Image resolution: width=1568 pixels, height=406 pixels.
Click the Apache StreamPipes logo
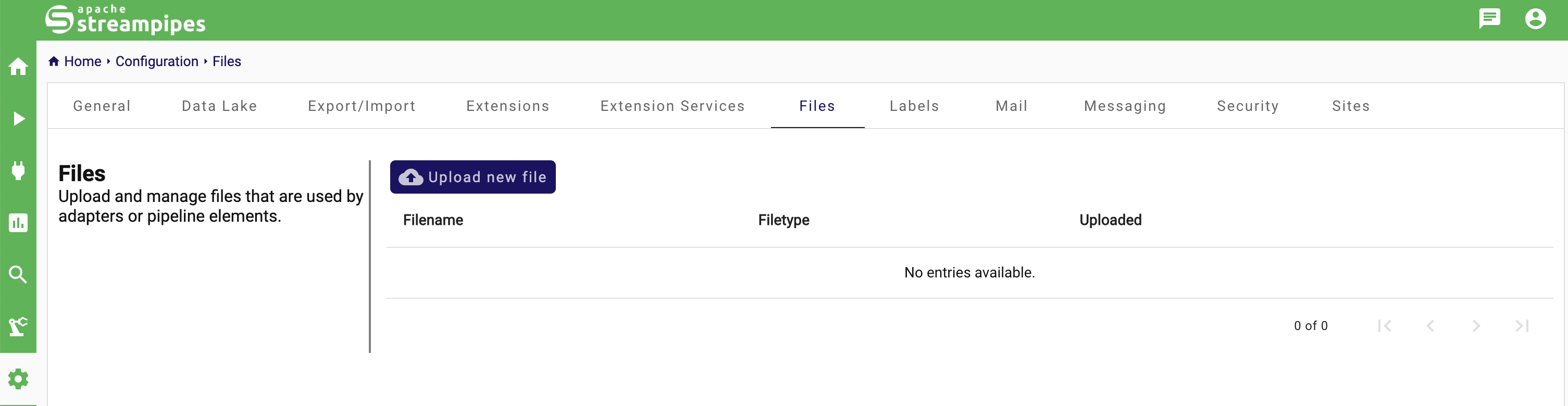[126, 19]
